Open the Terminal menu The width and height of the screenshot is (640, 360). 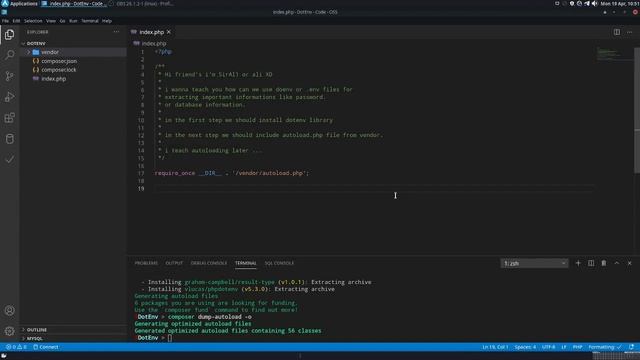pos(90,21)
